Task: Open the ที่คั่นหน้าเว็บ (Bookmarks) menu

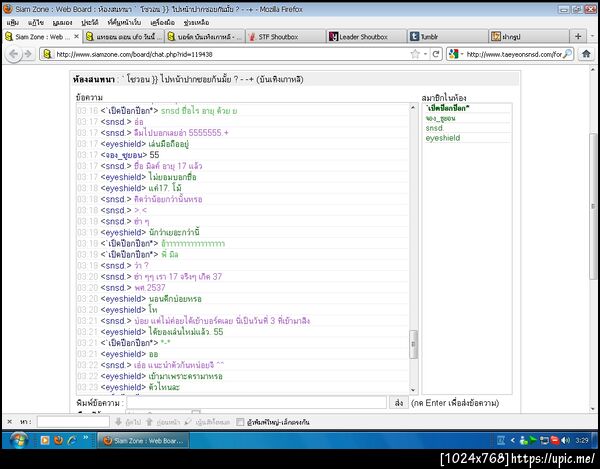Action: pyautogui.click(x=124, y=23)
